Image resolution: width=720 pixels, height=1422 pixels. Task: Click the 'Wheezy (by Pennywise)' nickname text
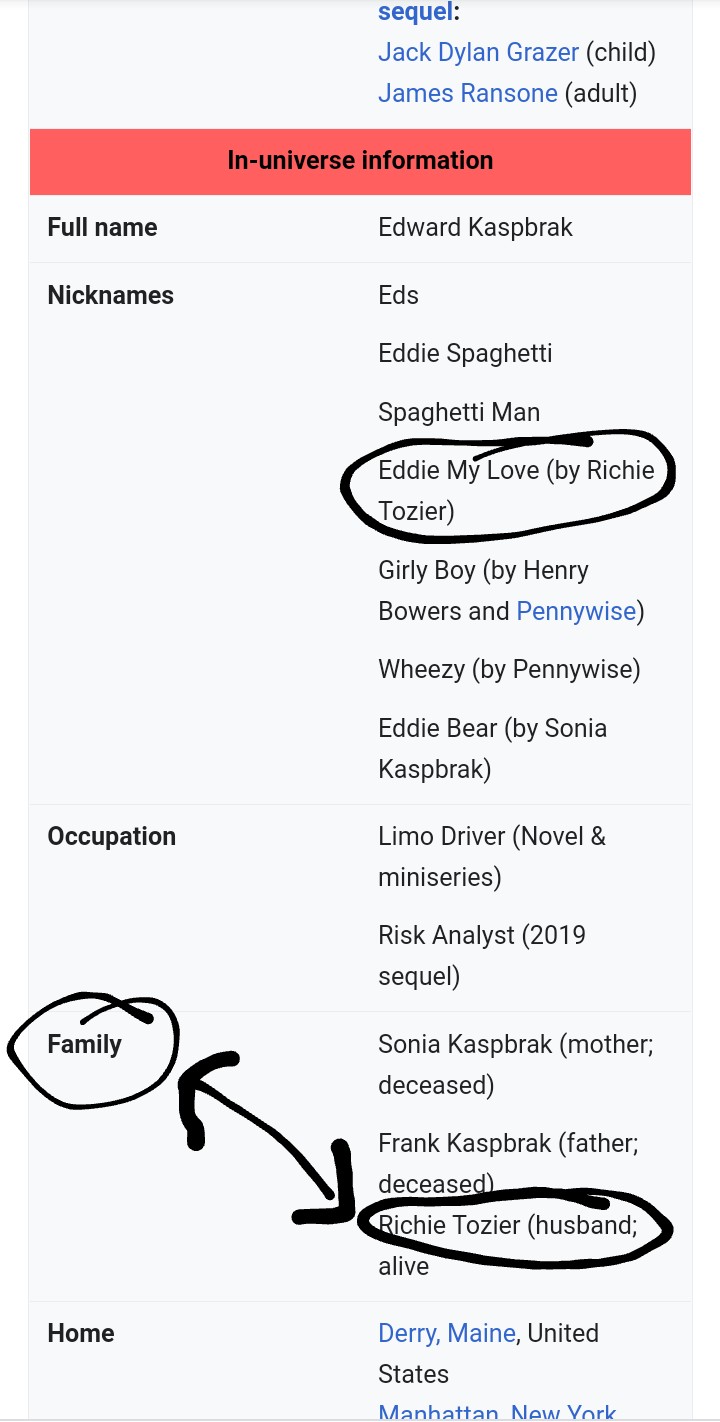509,669
